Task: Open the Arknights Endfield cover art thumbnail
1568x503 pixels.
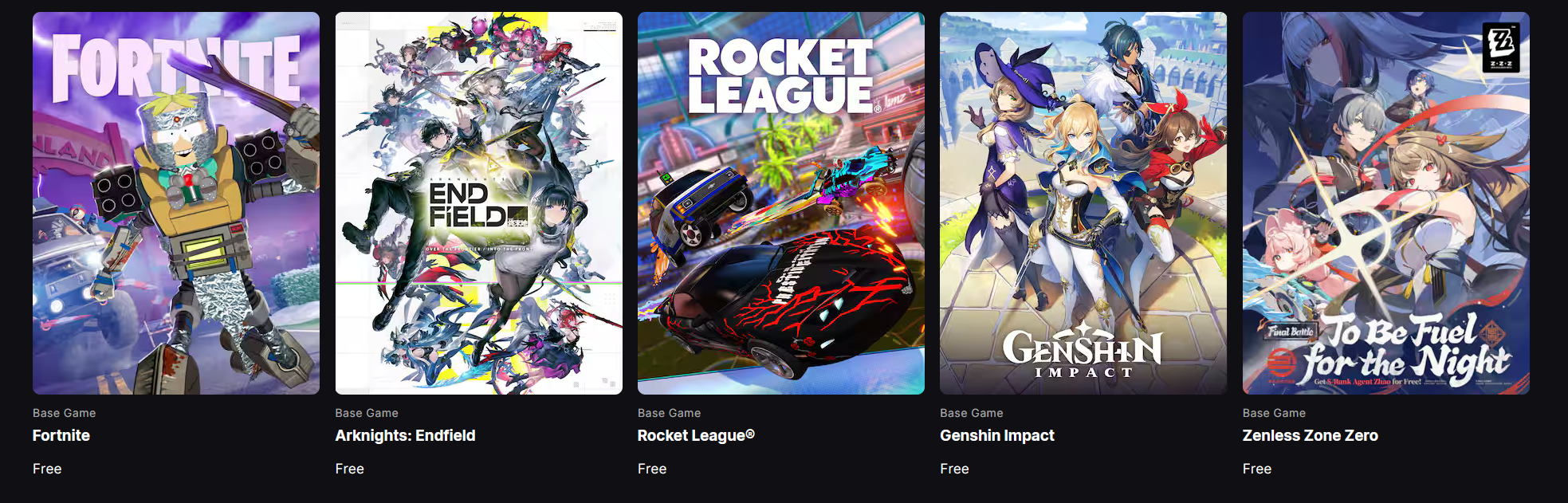Action: pyautogui.click(x=478, y=203)
